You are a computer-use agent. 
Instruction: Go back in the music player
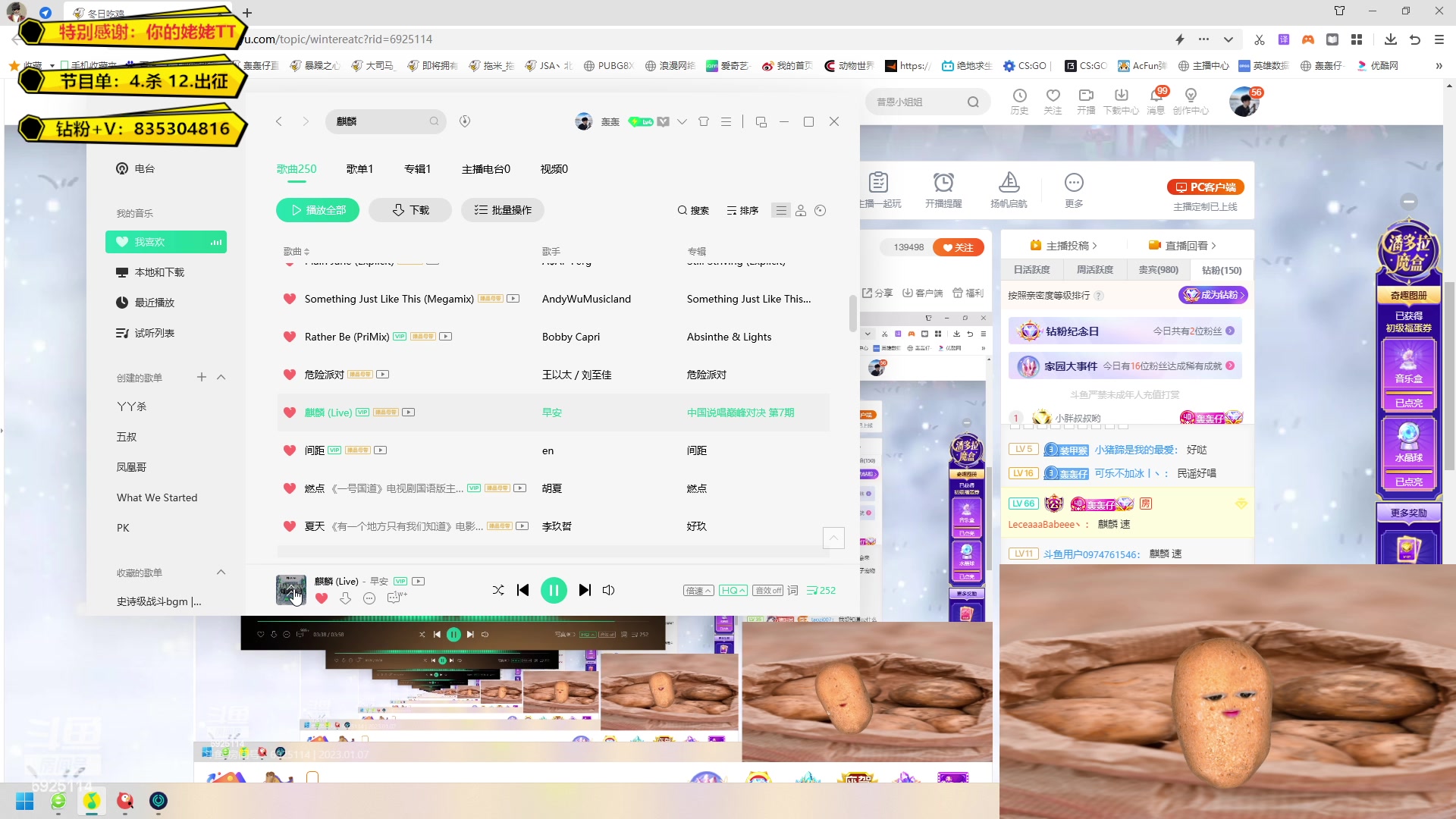coord(279,121)
